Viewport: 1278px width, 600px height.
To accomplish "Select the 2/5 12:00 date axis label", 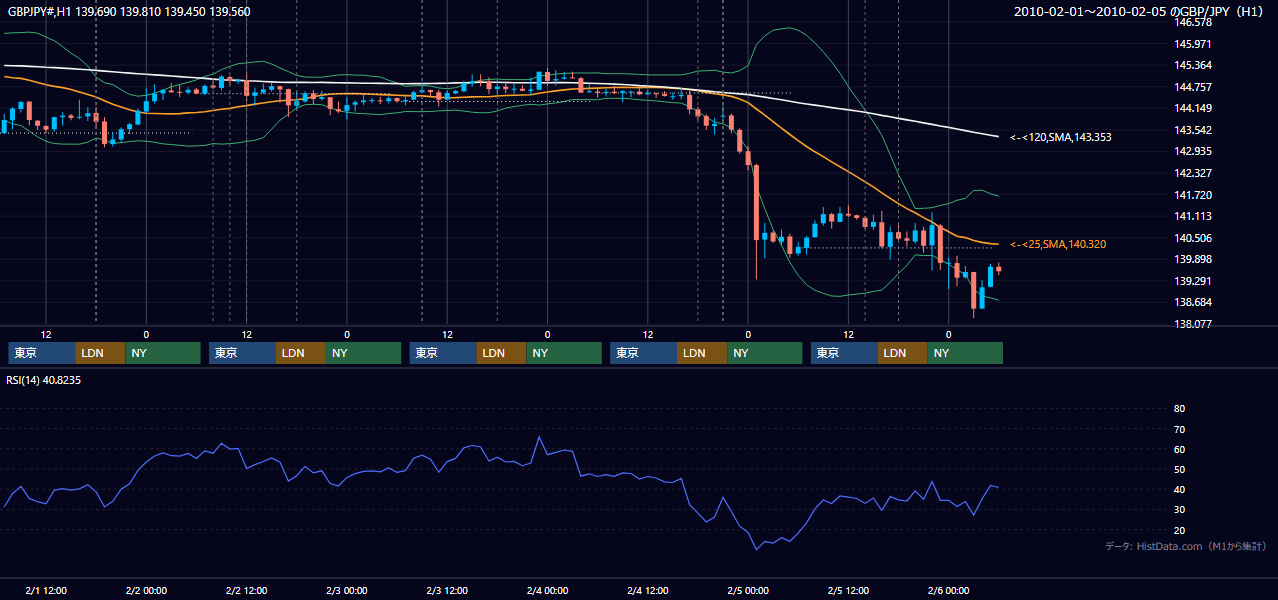I will click(x=848, y=590).
